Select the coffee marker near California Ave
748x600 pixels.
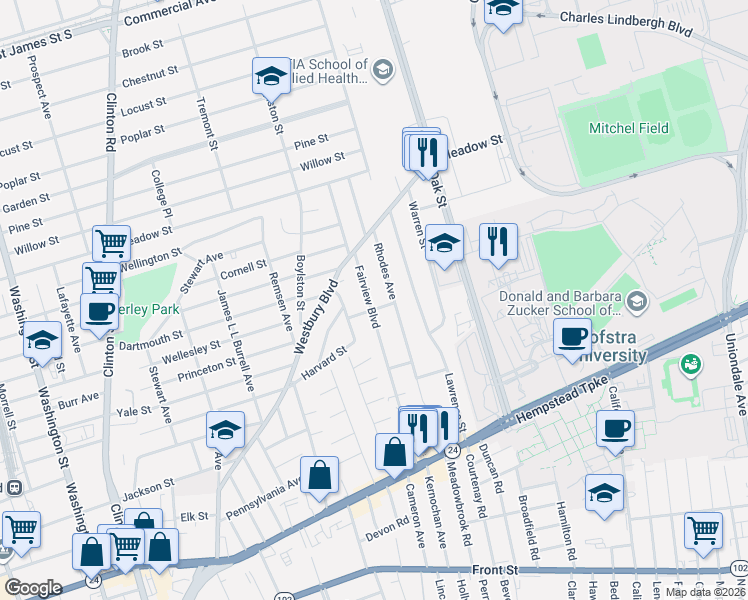pyautogui.click(x=615, y=430)
